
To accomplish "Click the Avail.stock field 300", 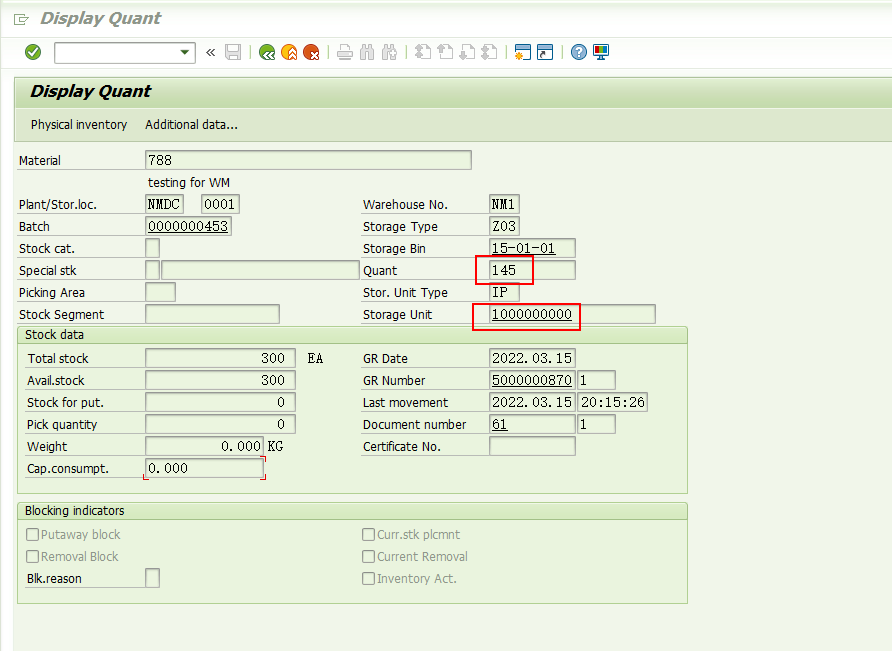I will point(220,380).
